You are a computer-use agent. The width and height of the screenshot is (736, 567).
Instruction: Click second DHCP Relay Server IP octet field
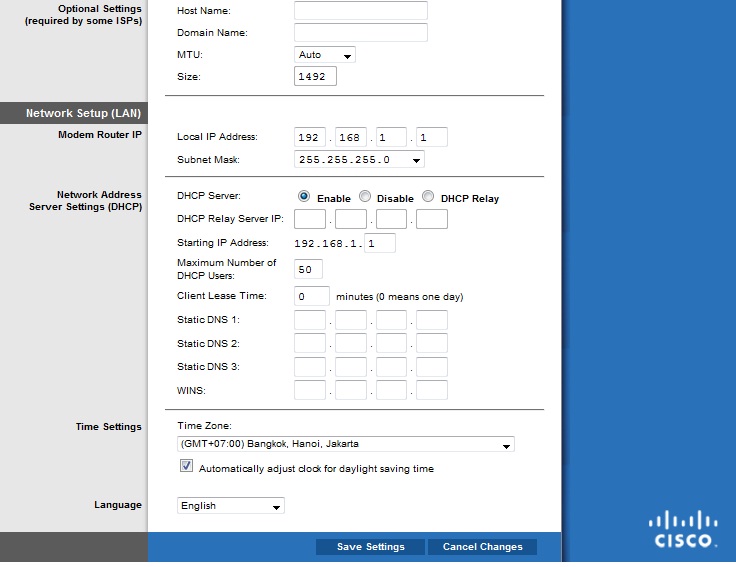350,219
